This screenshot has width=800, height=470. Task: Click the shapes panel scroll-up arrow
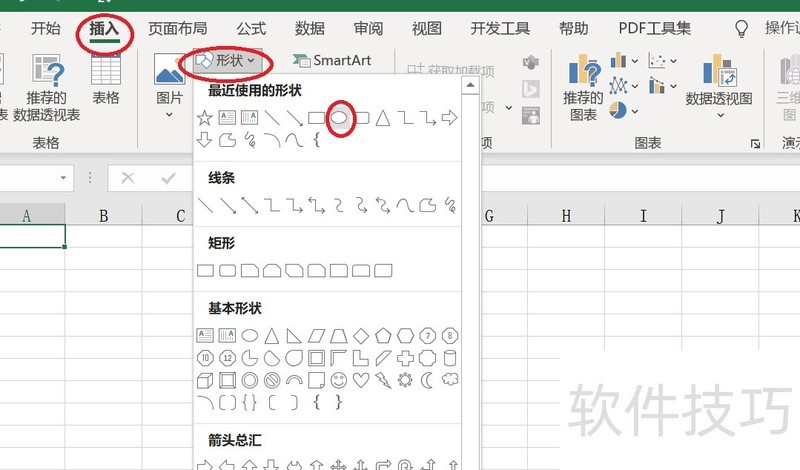470,85
